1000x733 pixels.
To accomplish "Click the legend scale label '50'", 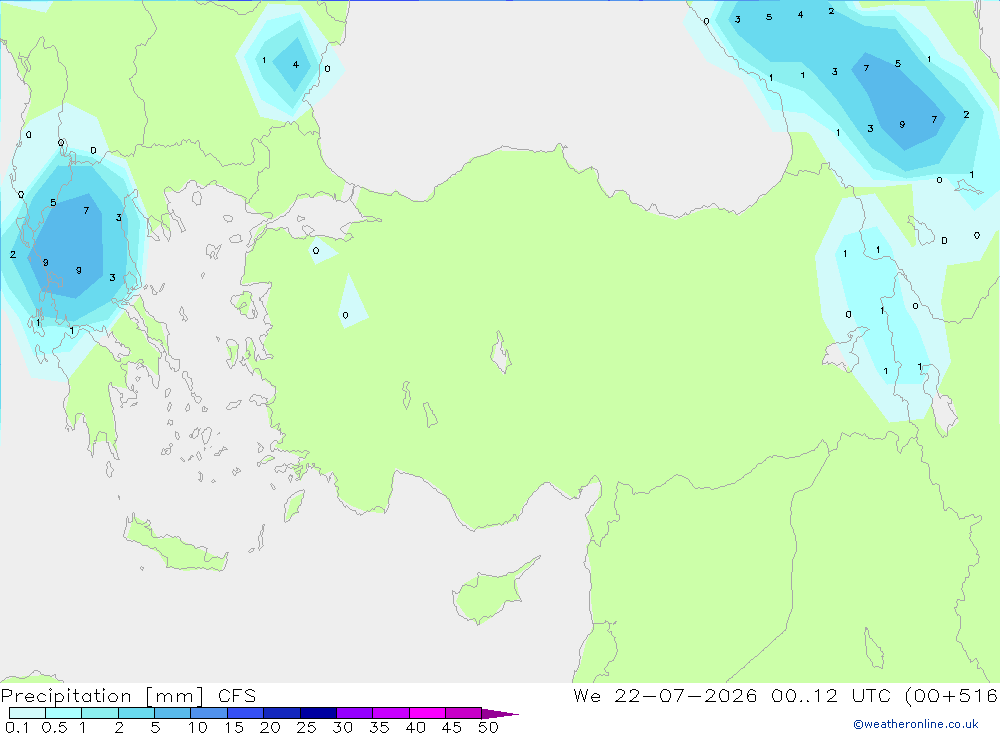I will point(488,727).
